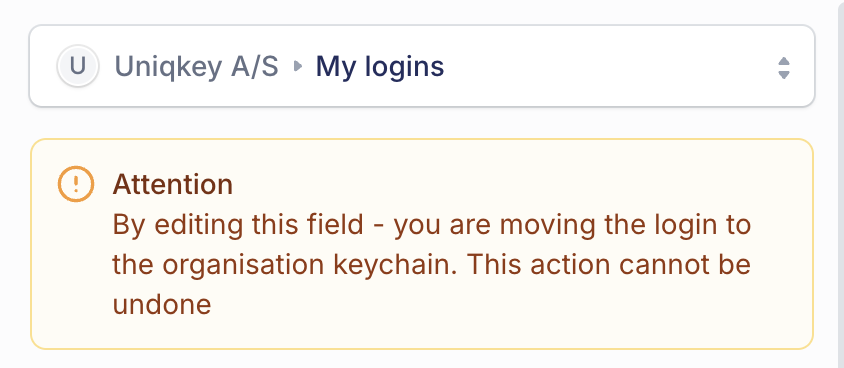Click the text 'By editing this field'

238,225
